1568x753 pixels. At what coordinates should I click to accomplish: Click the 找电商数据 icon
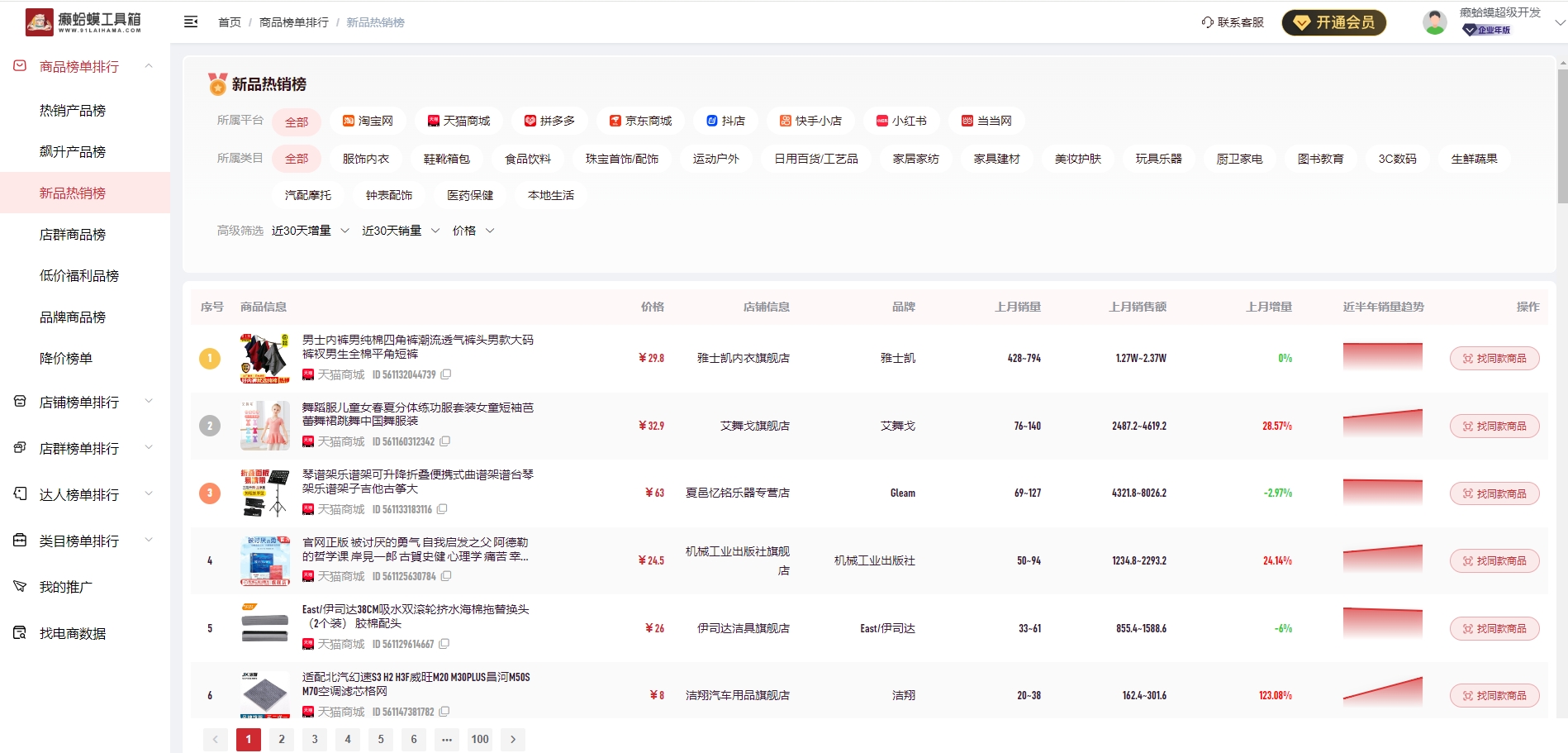click(x=20, y=633)
